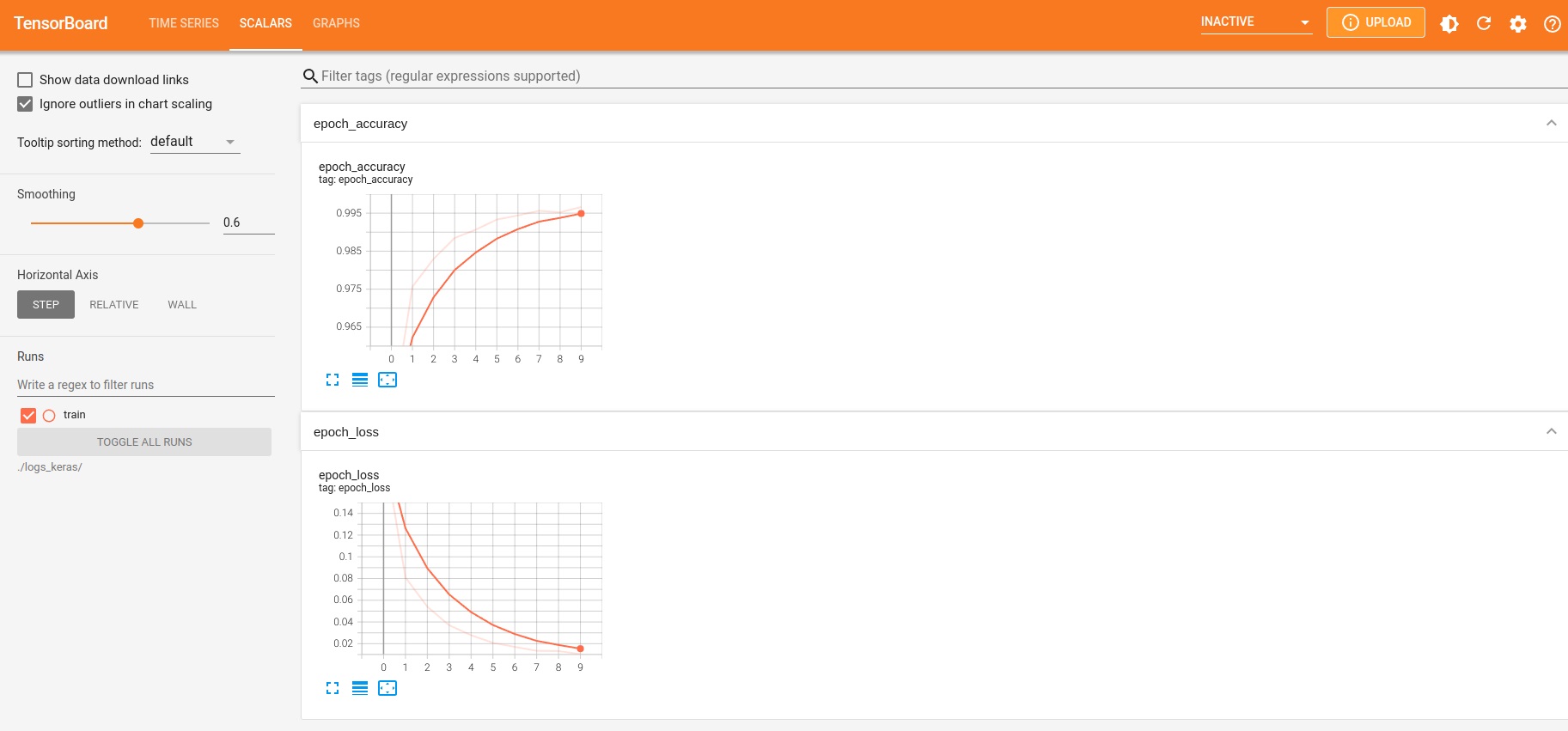The image size is (1568, 731).
Task: Uncheck the train run checkbox
Action: point(28,416)
